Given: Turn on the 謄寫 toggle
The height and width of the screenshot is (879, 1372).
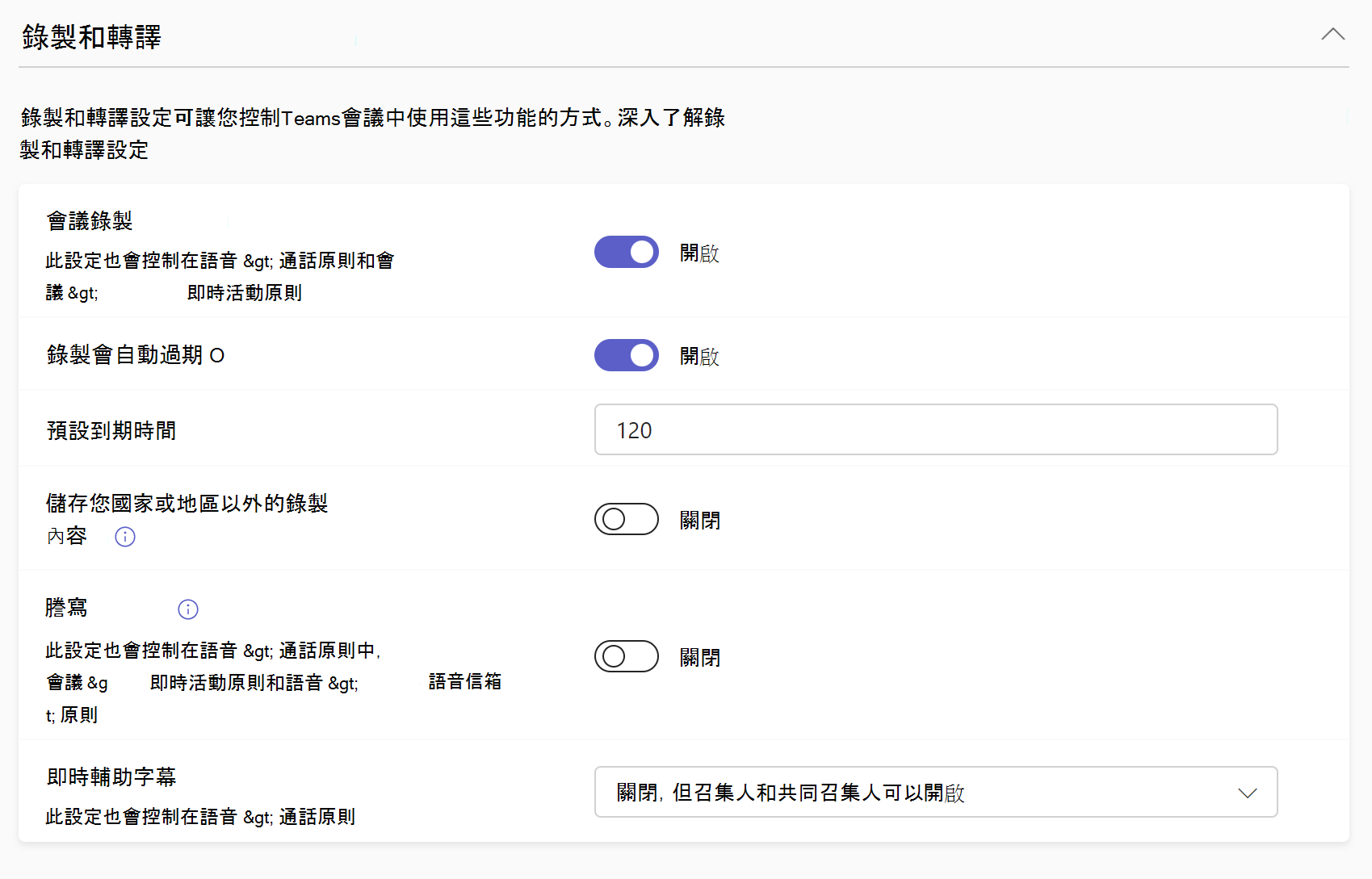Looking at the screenshot, I should click(627, 656).
